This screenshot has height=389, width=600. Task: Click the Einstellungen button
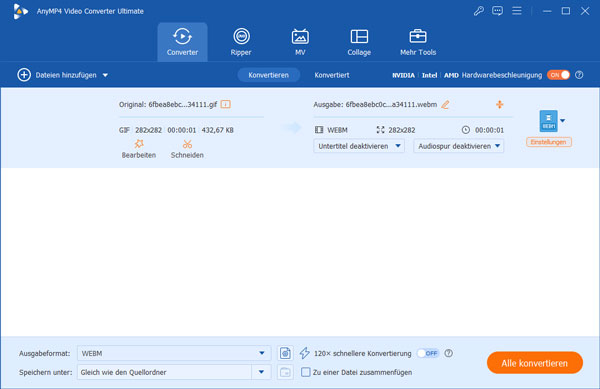[x=549, y=142]
